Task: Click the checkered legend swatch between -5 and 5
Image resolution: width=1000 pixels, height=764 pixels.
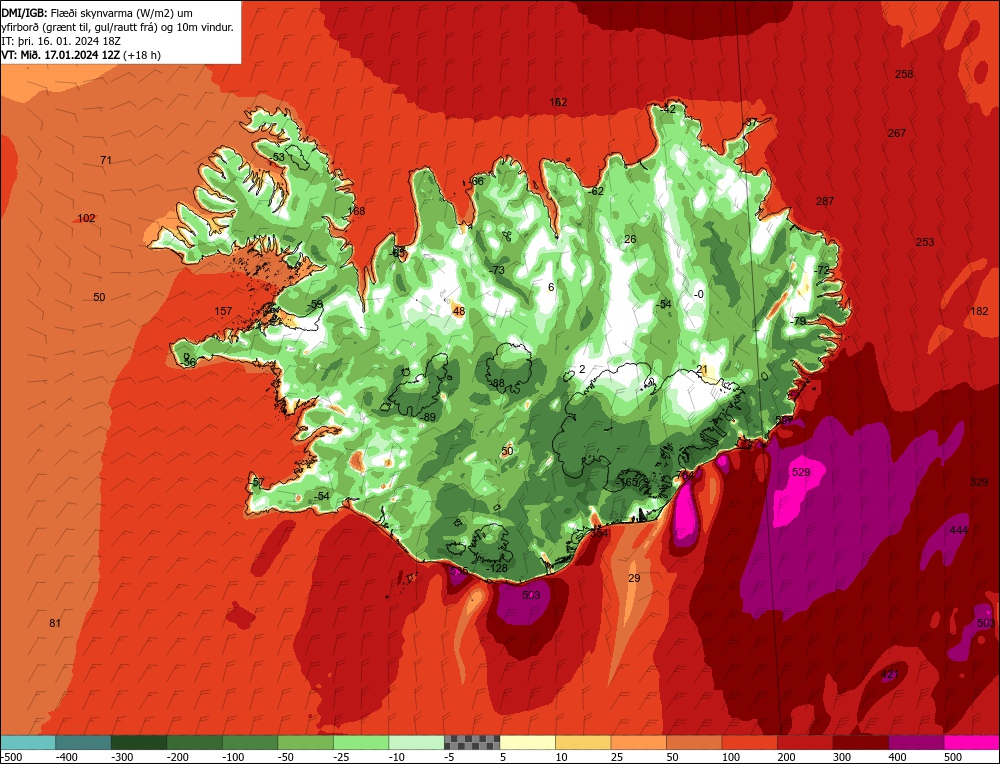Action: (473, 742)
